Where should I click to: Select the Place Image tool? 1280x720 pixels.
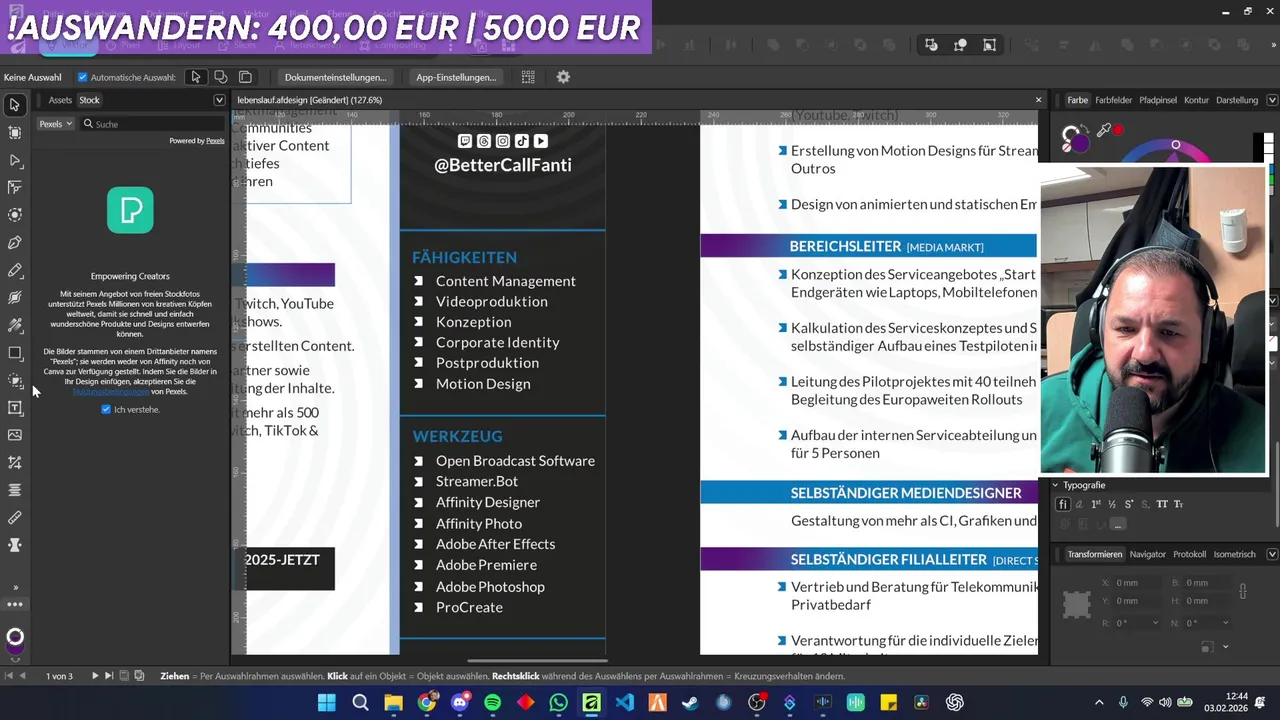click(15, 435)
